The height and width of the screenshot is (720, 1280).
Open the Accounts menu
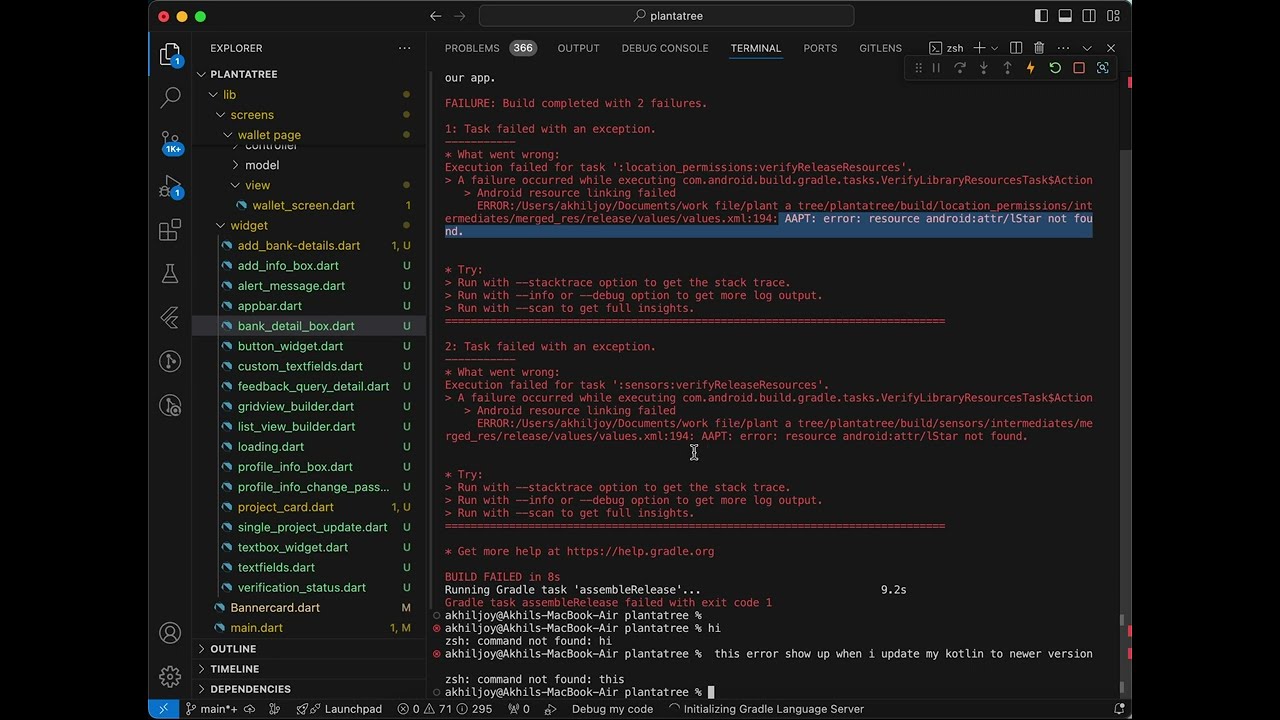point(170,633)
